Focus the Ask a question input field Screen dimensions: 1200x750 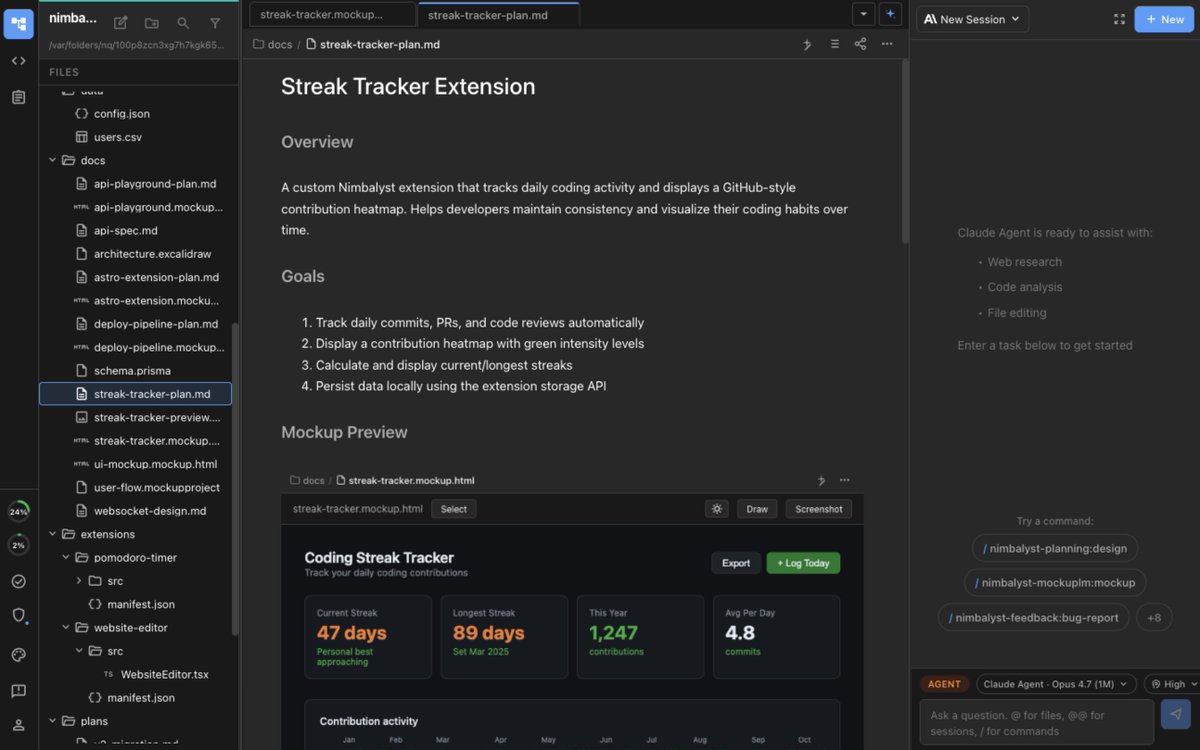[x=1036, y=723]
